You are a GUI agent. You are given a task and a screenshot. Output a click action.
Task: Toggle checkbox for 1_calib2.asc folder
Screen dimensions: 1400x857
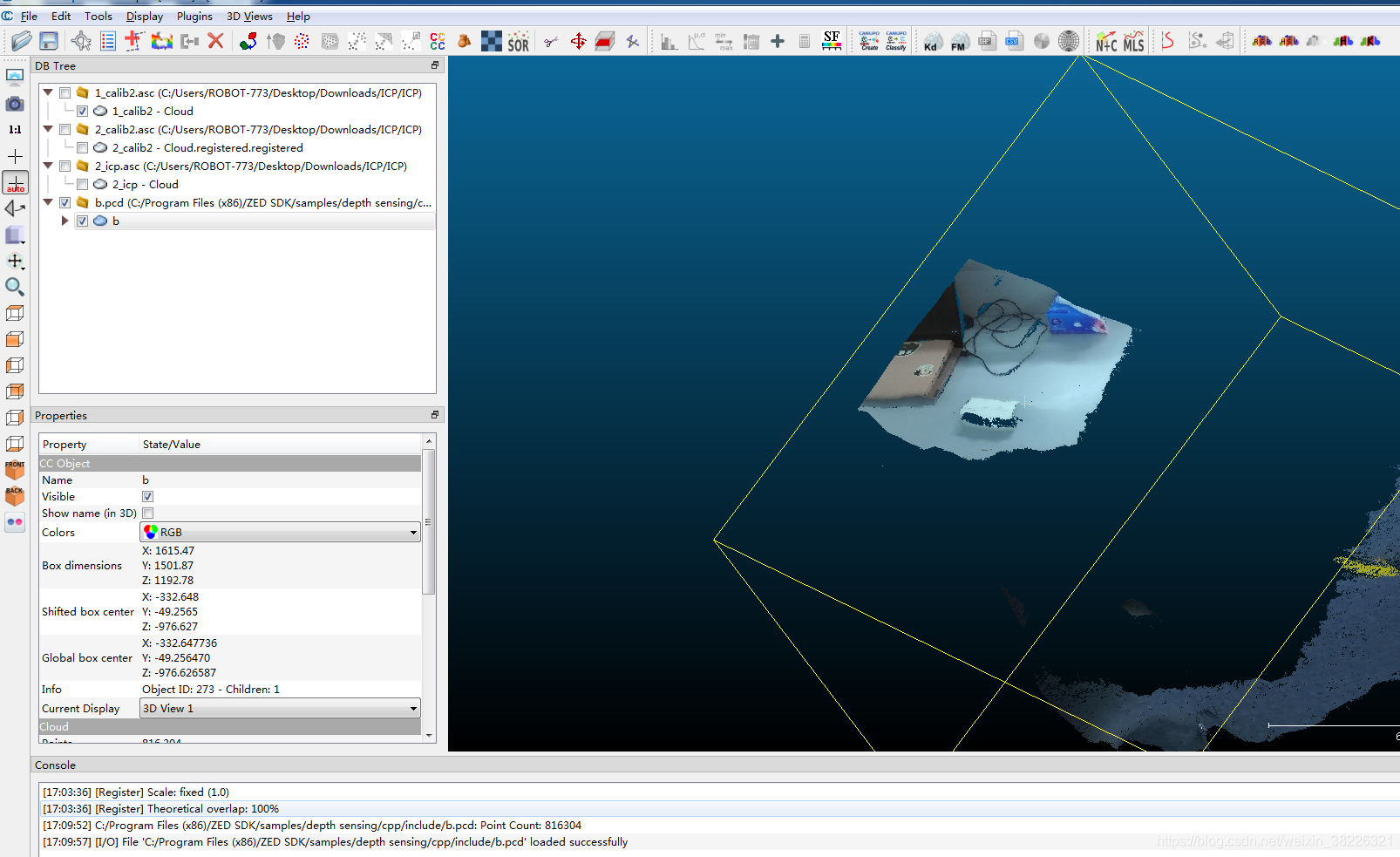click(x=65, y=93)
